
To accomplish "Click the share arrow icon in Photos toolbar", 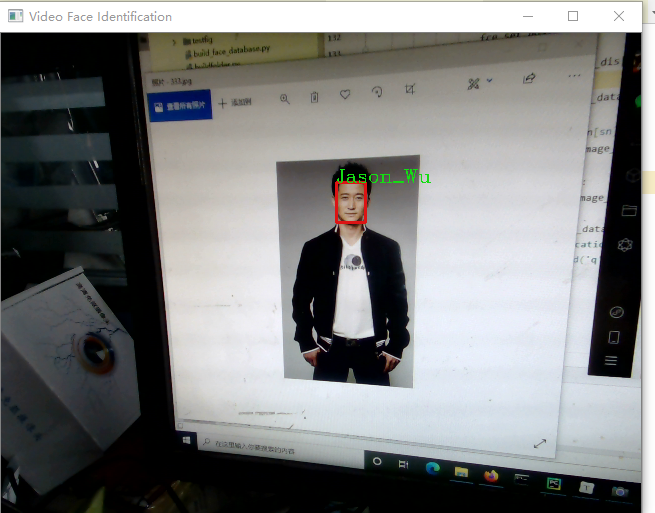I will (x=529, y=79).
